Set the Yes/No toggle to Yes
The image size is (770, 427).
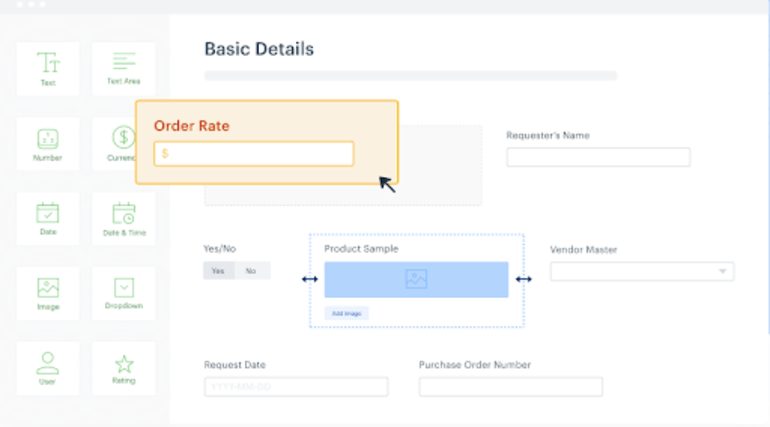point(219,271)
